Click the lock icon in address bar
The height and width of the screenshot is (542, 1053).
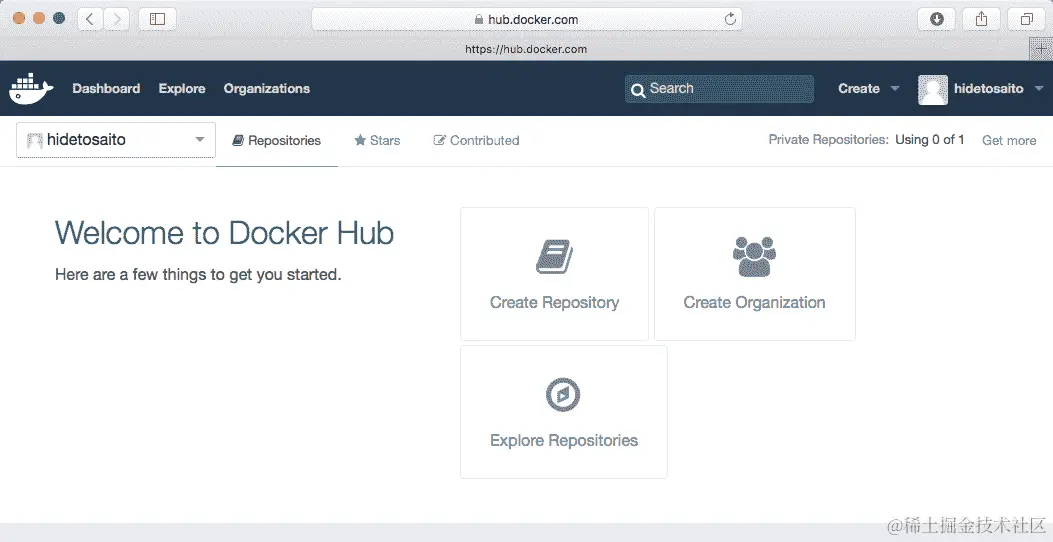click(x=479, y=19)
